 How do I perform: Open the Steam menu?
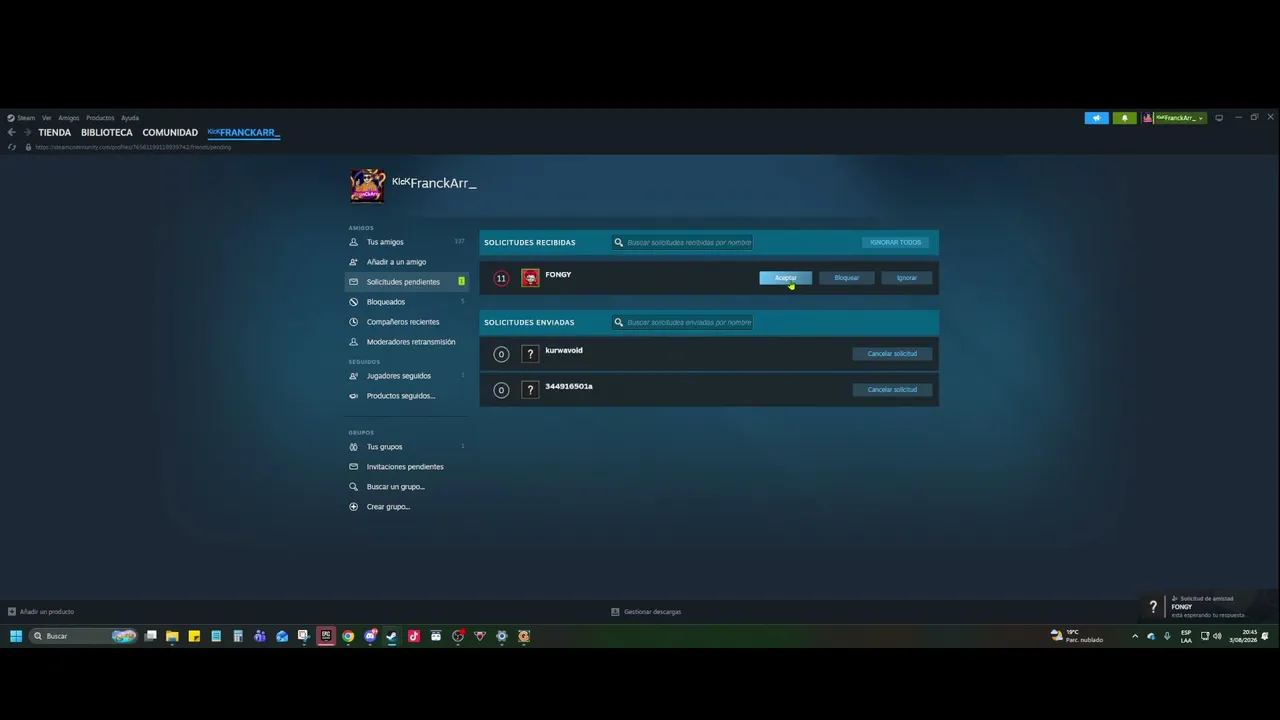point(21,118)
